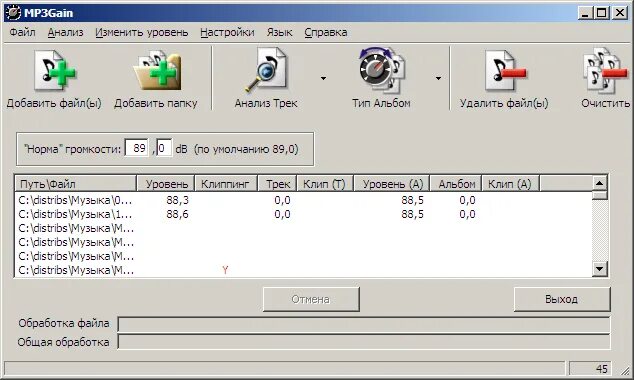Viewport: 634px width, 380px height.
Task: Select the file row with red Y clipping
Action: (x=303, y=270)
